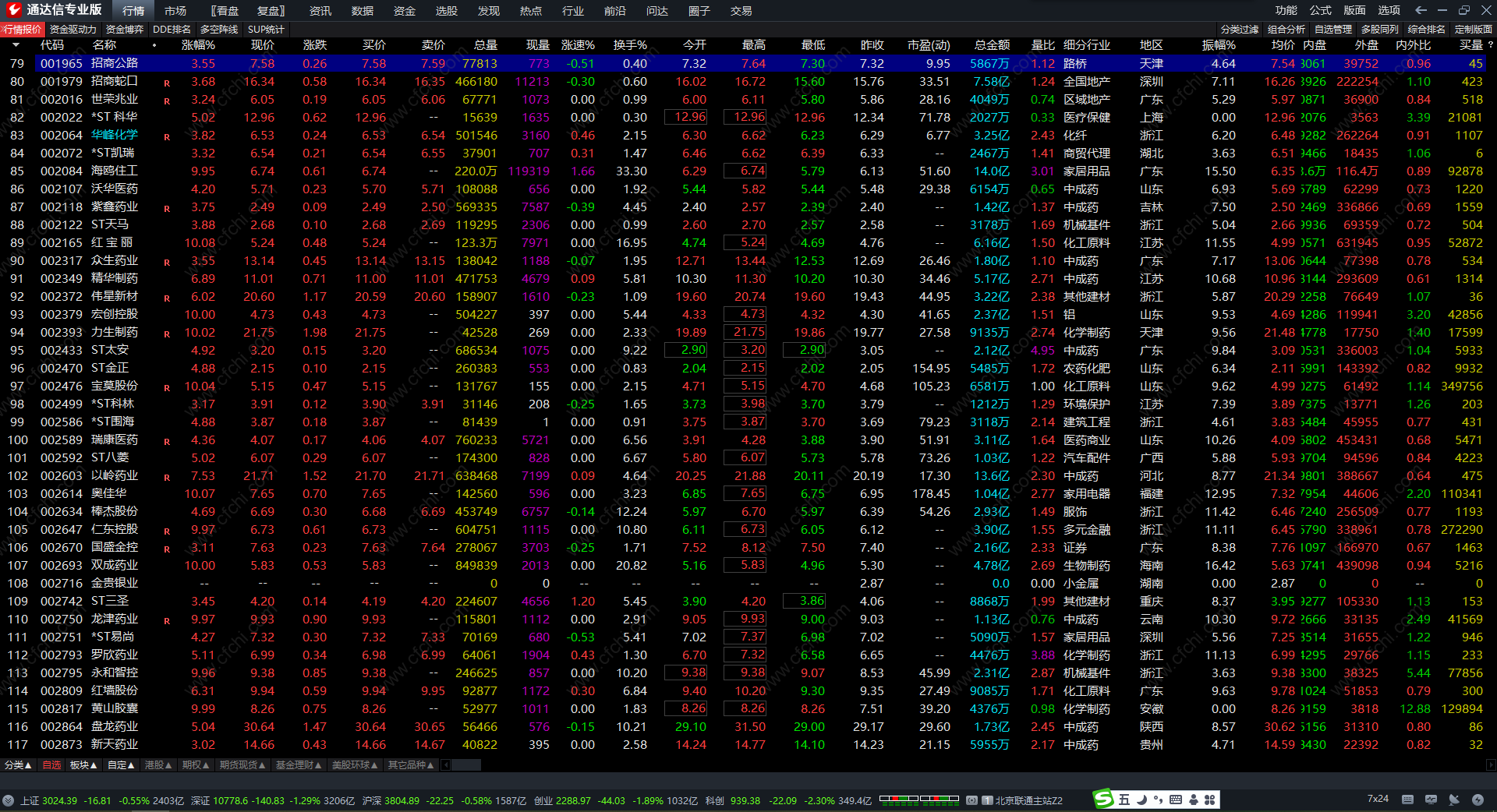The width and height of the screenshot is (1497, 812).
Task: Click the R marker beside 华峰化学
Action: point(167,136)
